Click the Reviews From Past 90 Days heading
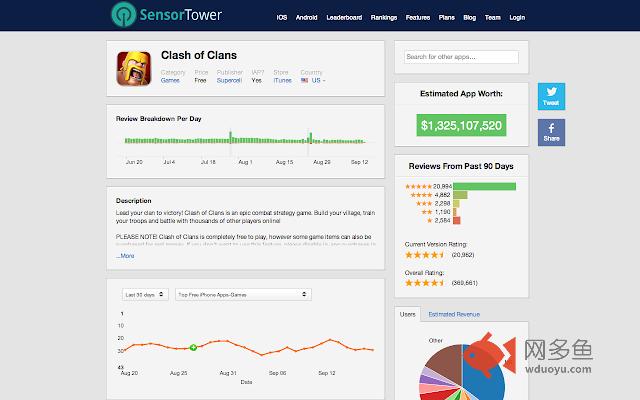This screenshot has width=640, height=400. pyautogui.click(x=461, y=166)
